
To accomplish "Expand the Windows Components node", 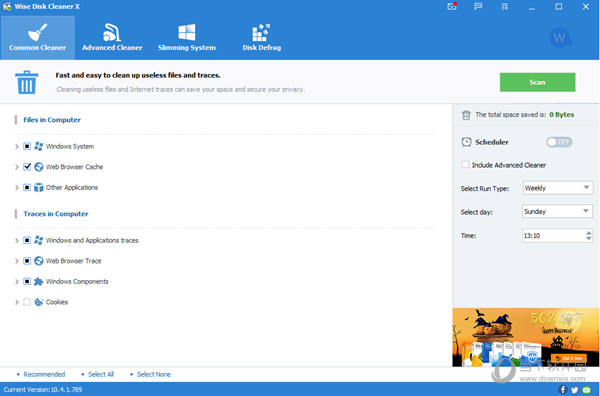I will click(16, 282).
